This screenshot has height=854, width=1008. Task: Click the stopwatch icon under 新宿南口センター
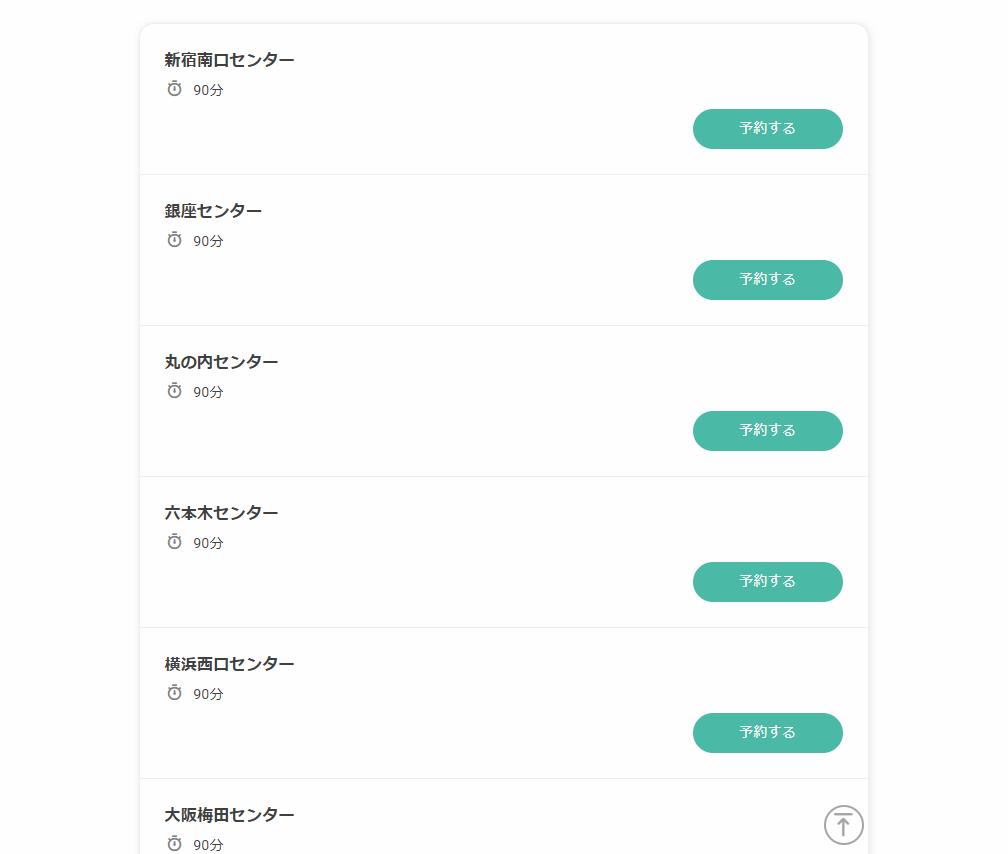click(174, 89)
